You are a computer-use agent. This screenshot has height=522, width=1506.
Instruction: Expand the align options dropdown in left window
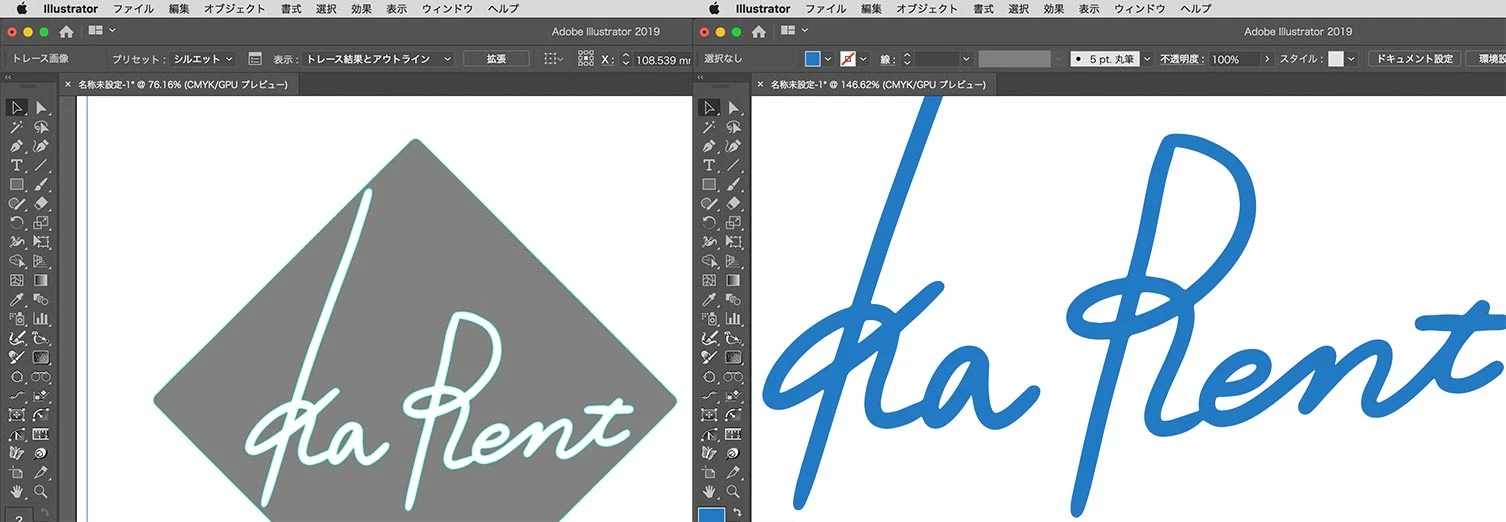tap(553, 59)
